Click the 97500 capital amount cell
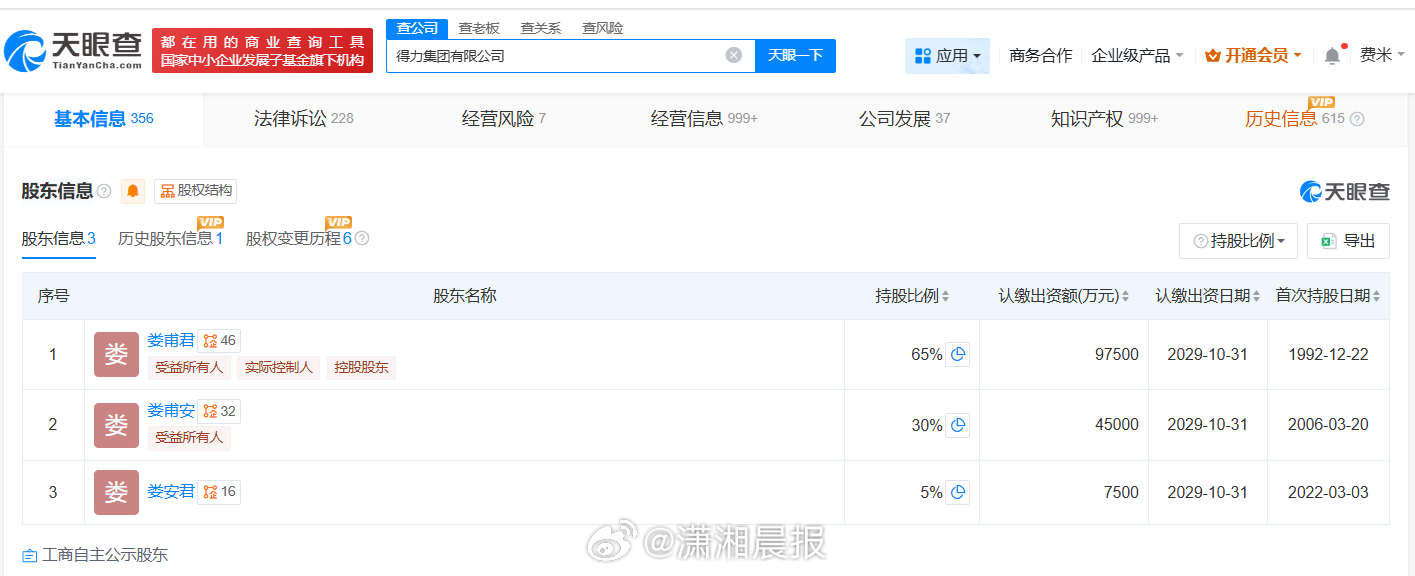The width and height of the screenshot is (1415, 576). 1117,354
